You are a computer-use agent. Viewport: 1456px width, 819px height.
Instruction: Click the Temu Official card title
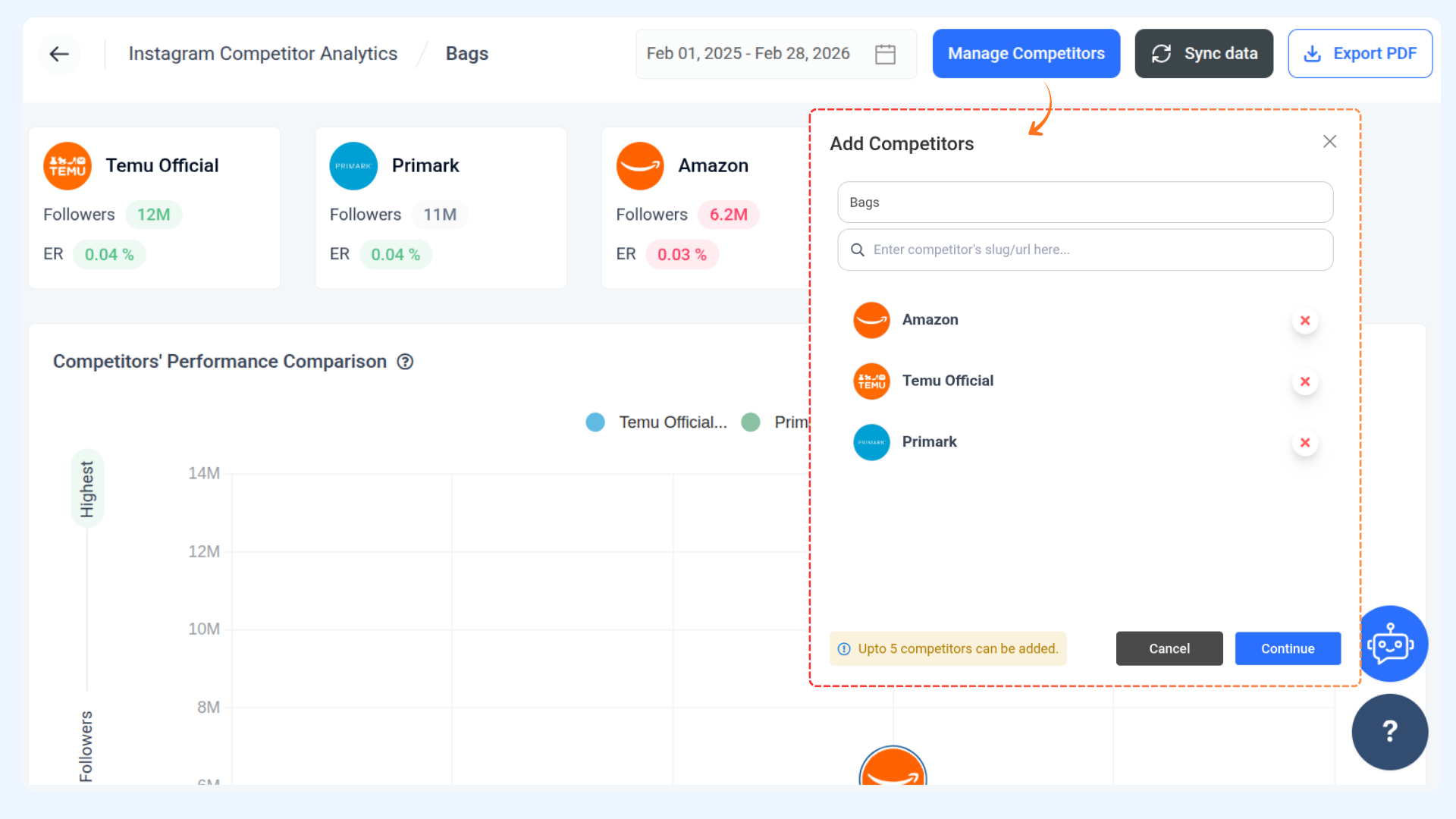tap(162, 165)
